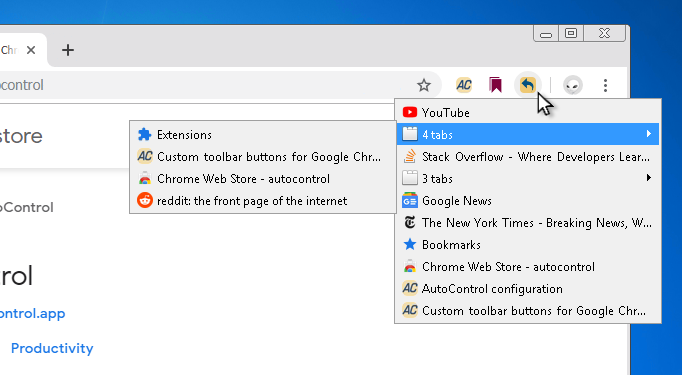Click the Google News favicon
The image size is (682, 375).
coord(410,201)
